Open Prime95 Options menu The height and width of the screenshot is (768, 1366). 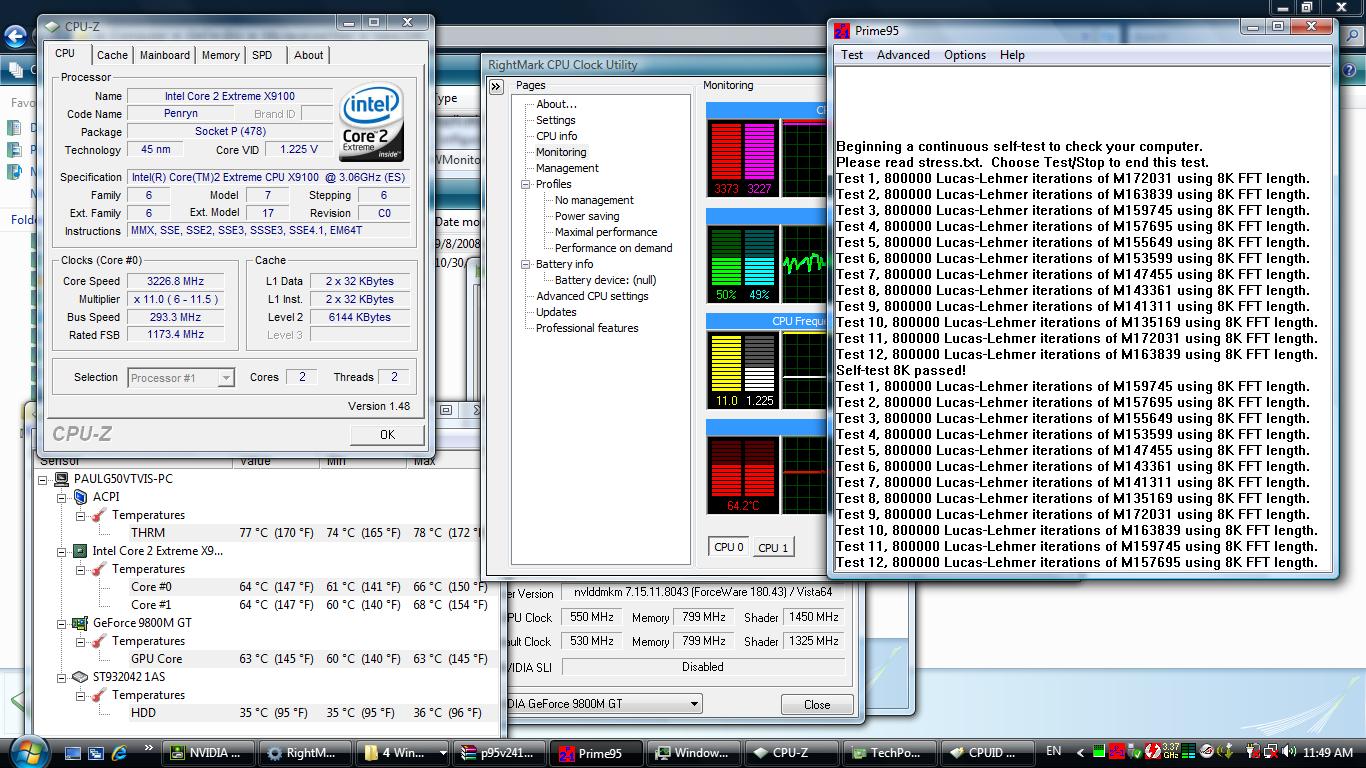pyautogui.click(x=965, y=55)
